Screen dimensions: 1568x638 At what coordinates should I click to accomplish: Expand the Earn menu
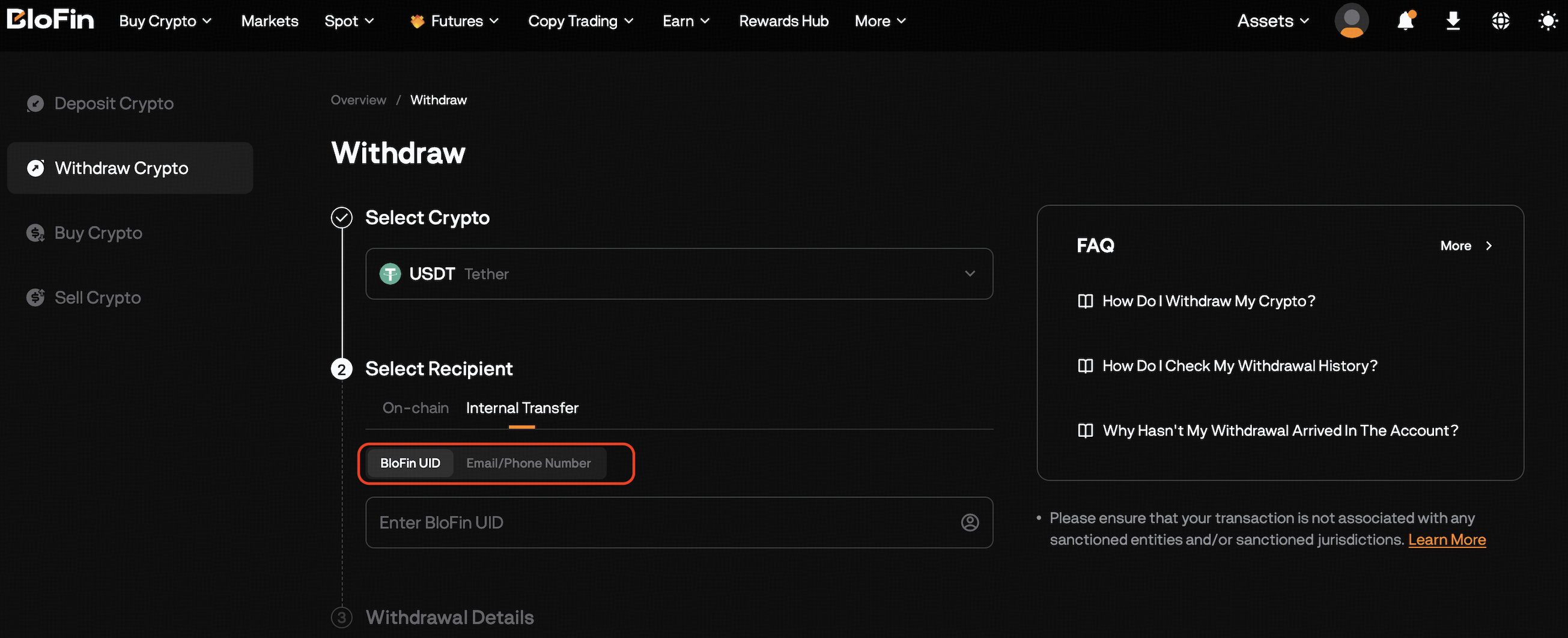click(686, 21)
